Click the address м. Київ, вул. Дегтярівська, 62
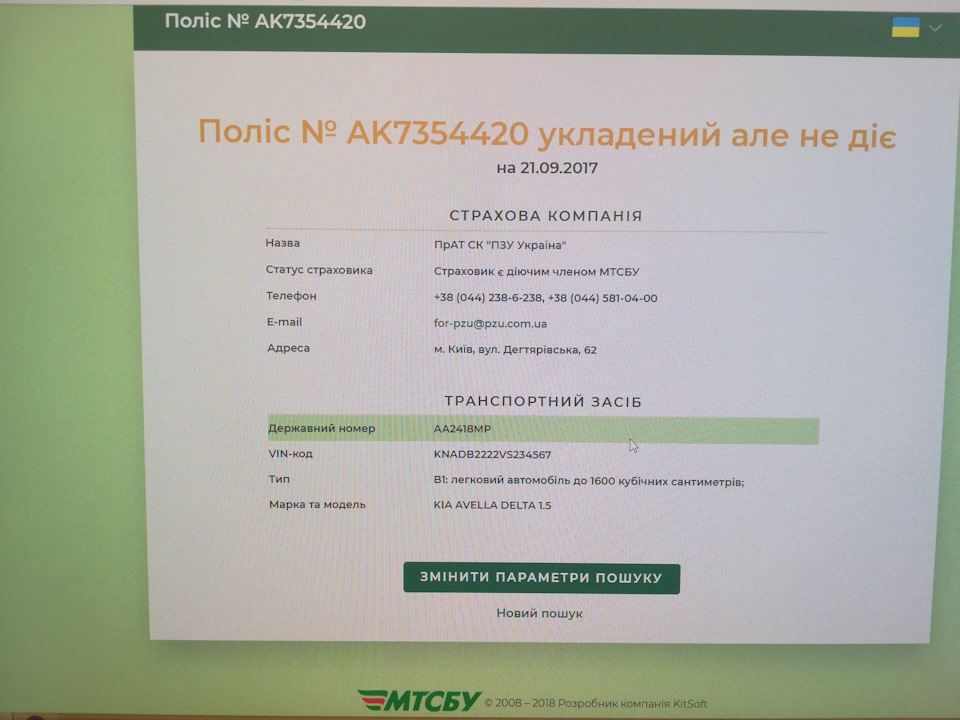The height and width of the screenshot is (720, 960). pyautogui.click(x=515, y=350)
